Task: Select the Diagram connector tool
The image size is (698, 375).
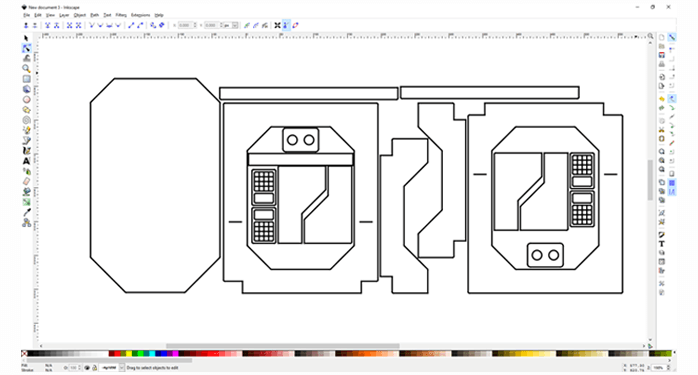Action: [x=26, y=223]
